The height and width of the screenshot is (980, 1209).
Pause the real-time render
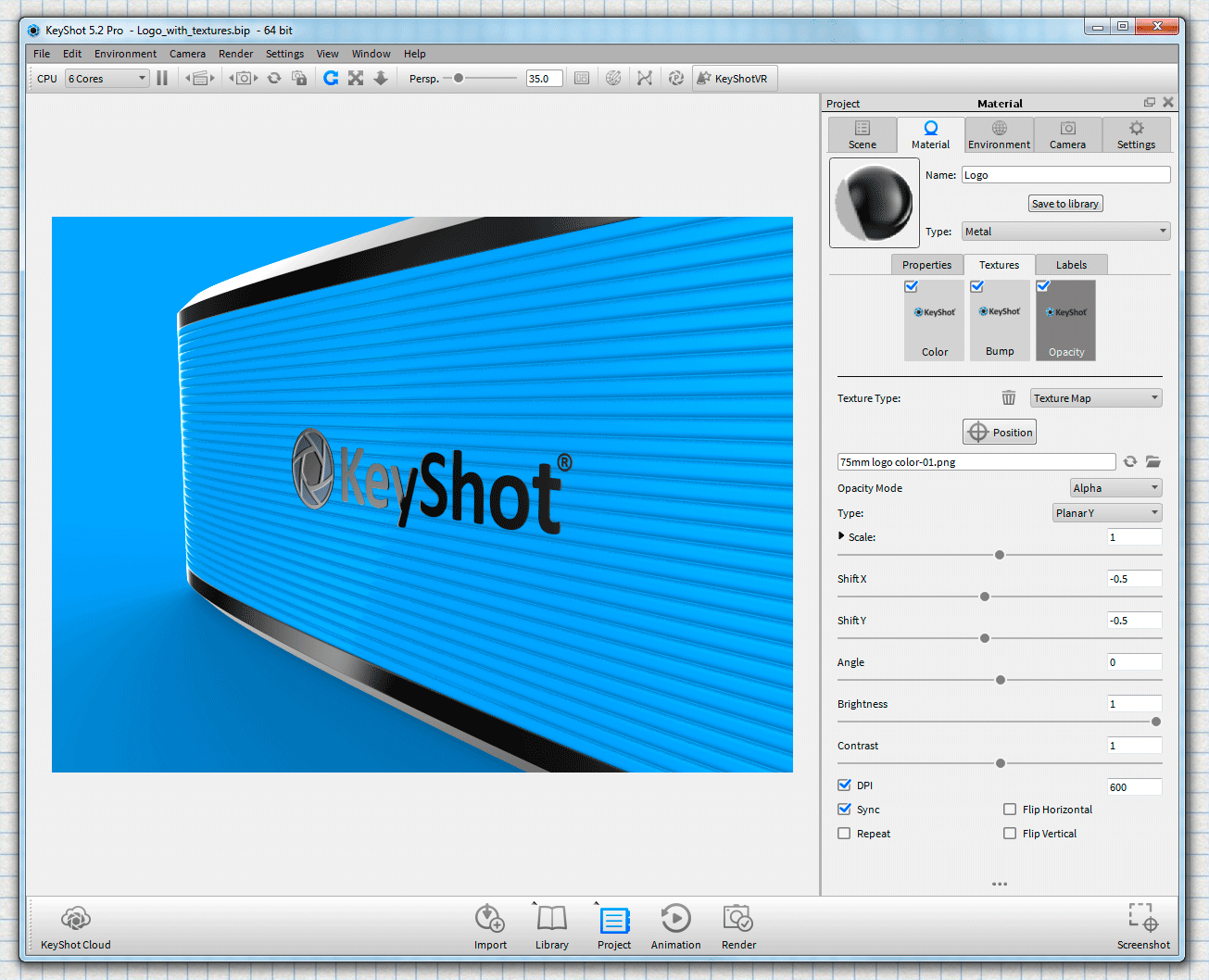click(162, 79)
